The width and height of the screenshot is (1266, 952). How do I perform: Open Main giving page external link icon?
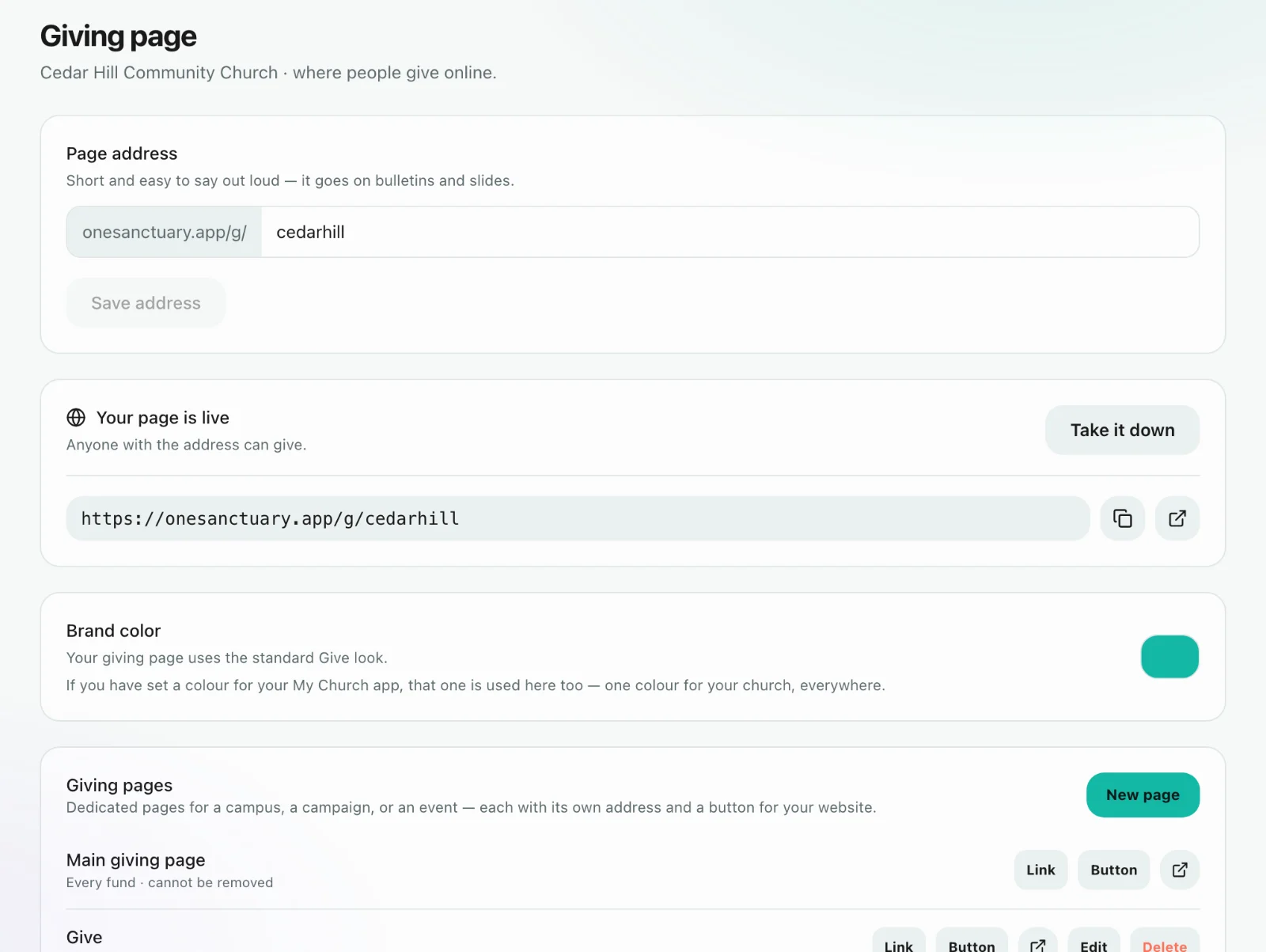[x=1180, y=870]
